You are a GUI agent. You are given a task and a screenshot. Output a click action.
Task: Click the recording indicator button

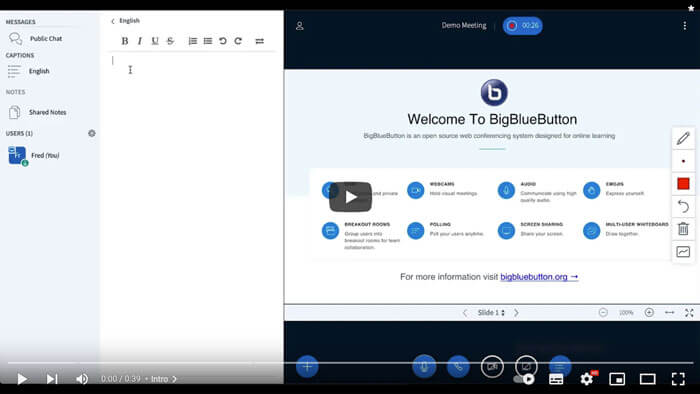[x=522, y=25]
